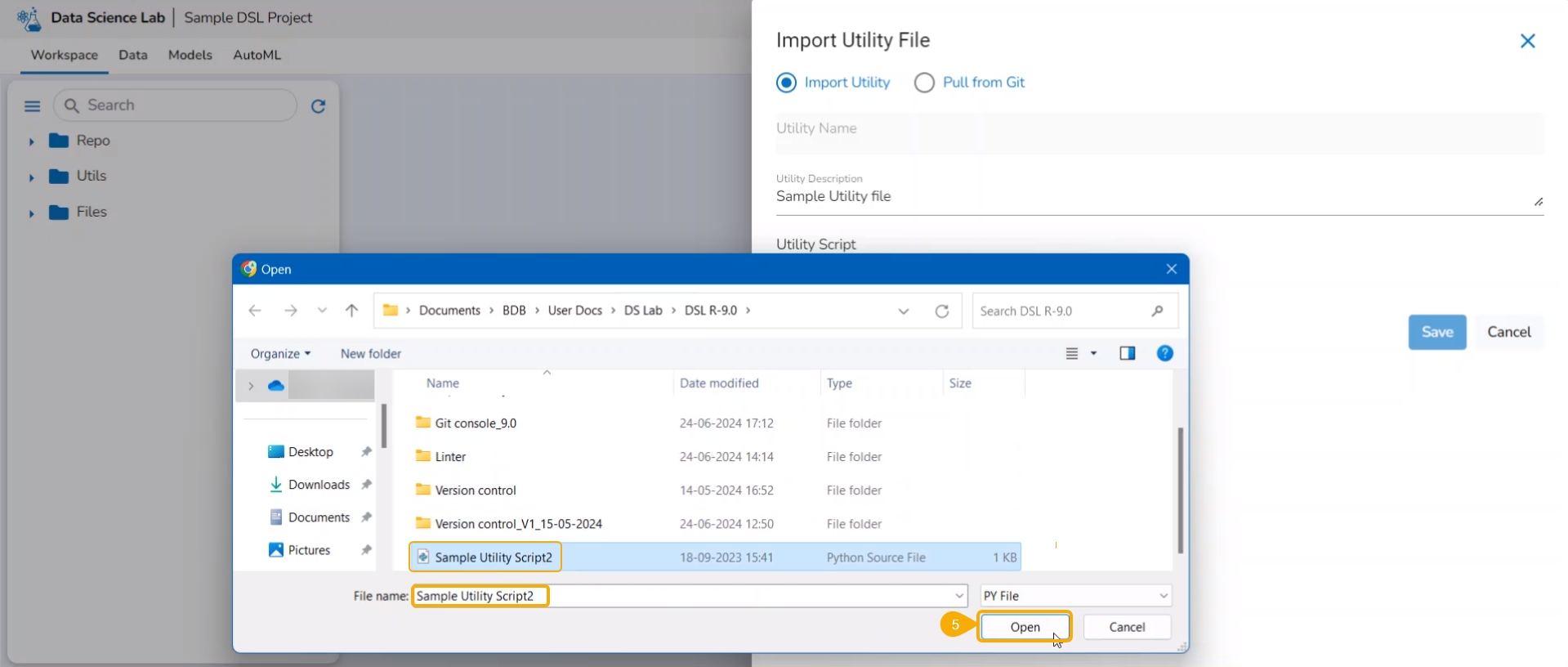Image resolution: width=1568 pixels, height=667 pixels.
Task: Open file dialog help icon
Action: tap(1165, 353)
